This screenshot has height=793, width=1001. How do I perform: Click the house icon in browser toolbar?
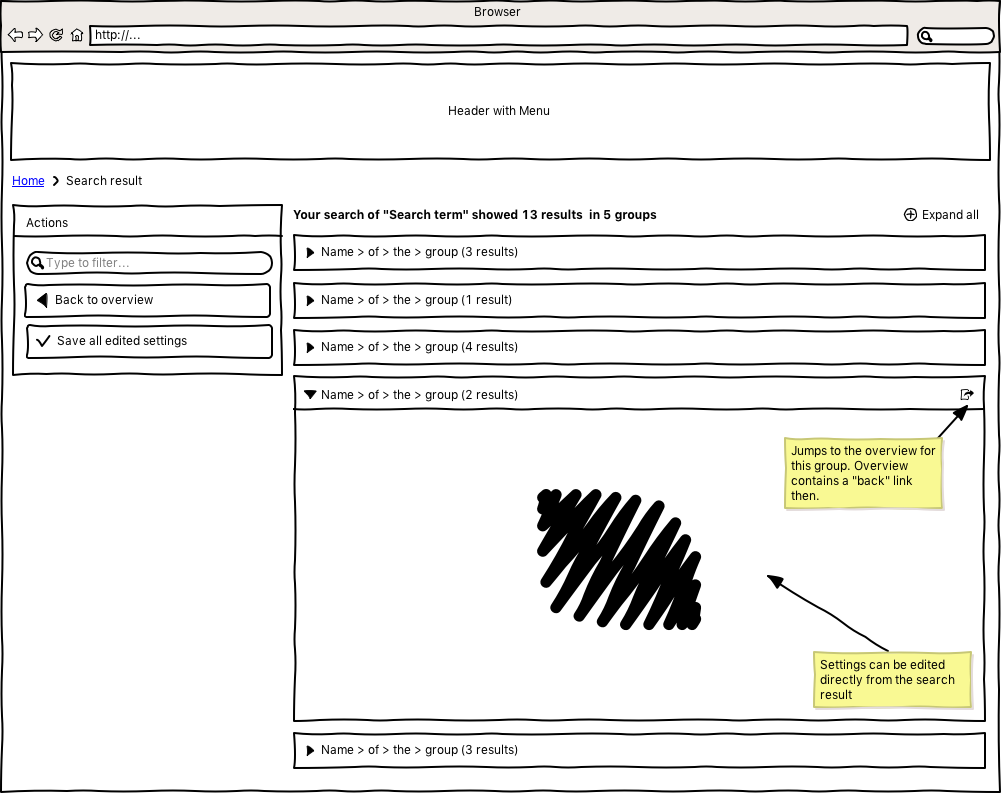point(77,35)
